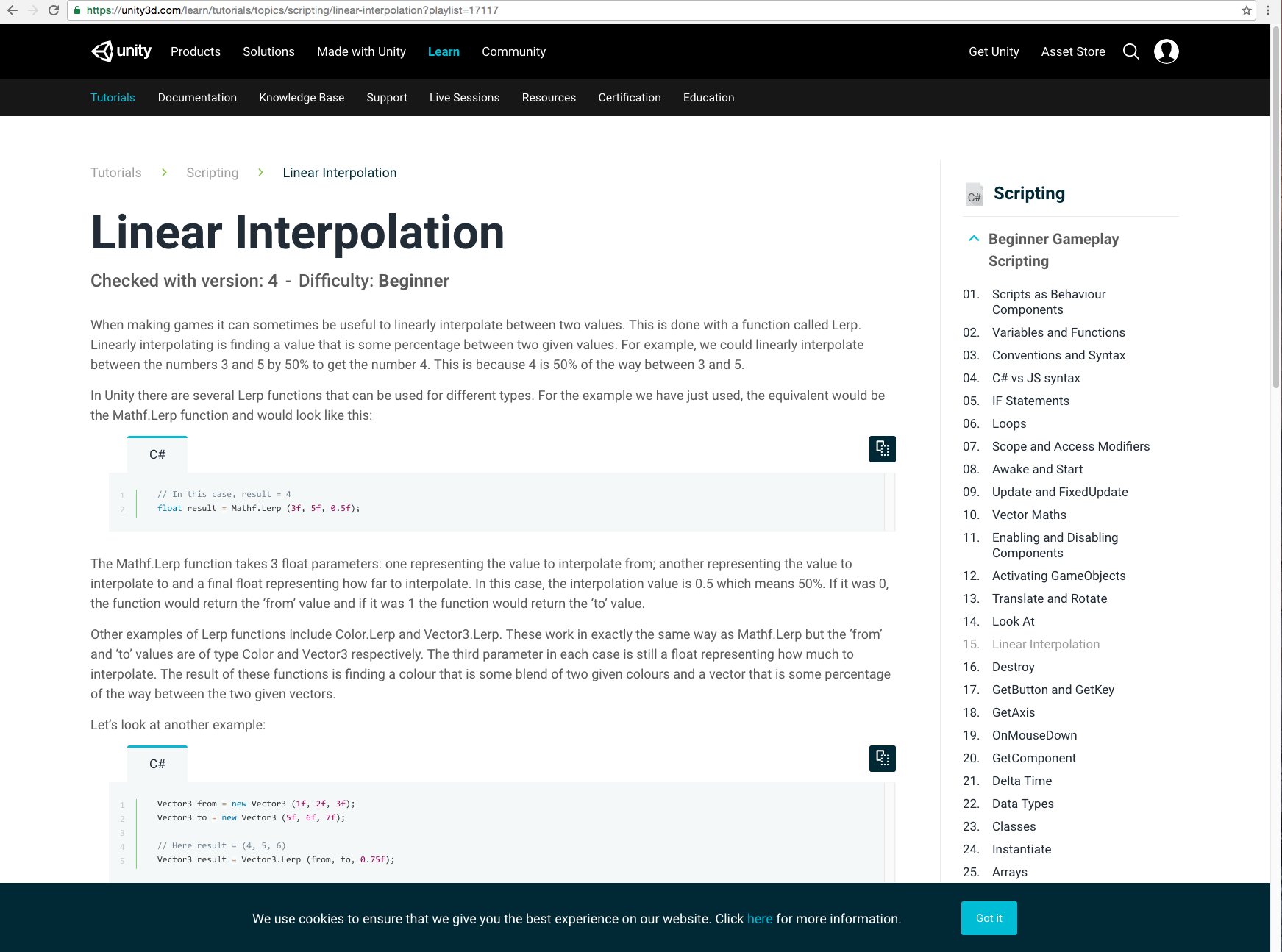Screen dimensions: 1282x952
Task: Click Tutorials breadcrumb link
Action: coord(115,173)
